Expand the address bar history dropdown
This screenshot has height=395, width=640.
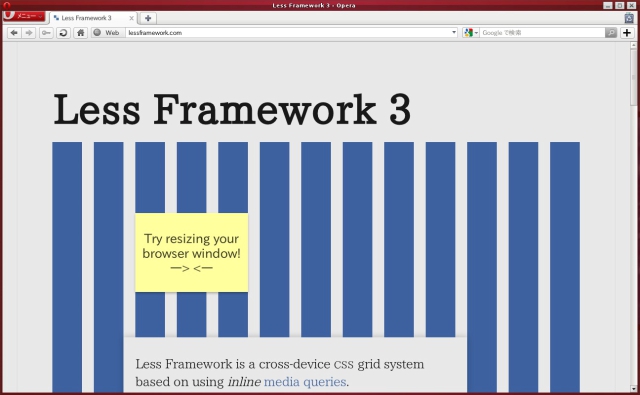pyautogui.click(x=454, y=33)
